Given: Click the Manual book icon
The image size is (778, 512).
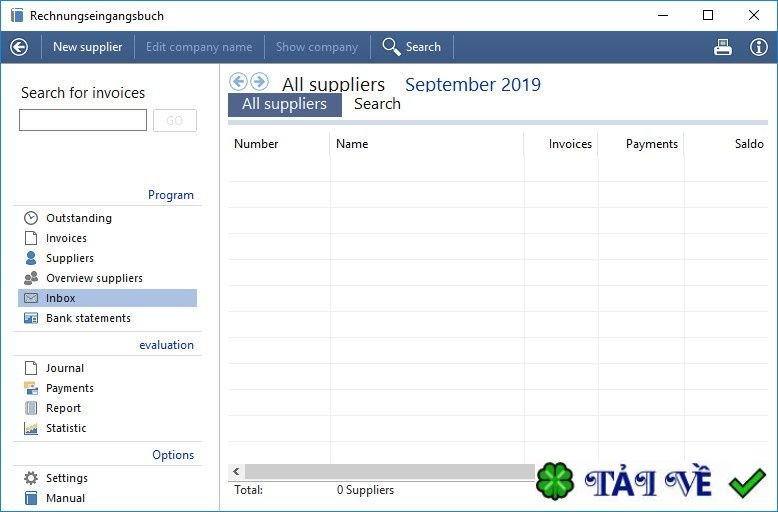Looking at the screenshot, I should tap(31, 498).
